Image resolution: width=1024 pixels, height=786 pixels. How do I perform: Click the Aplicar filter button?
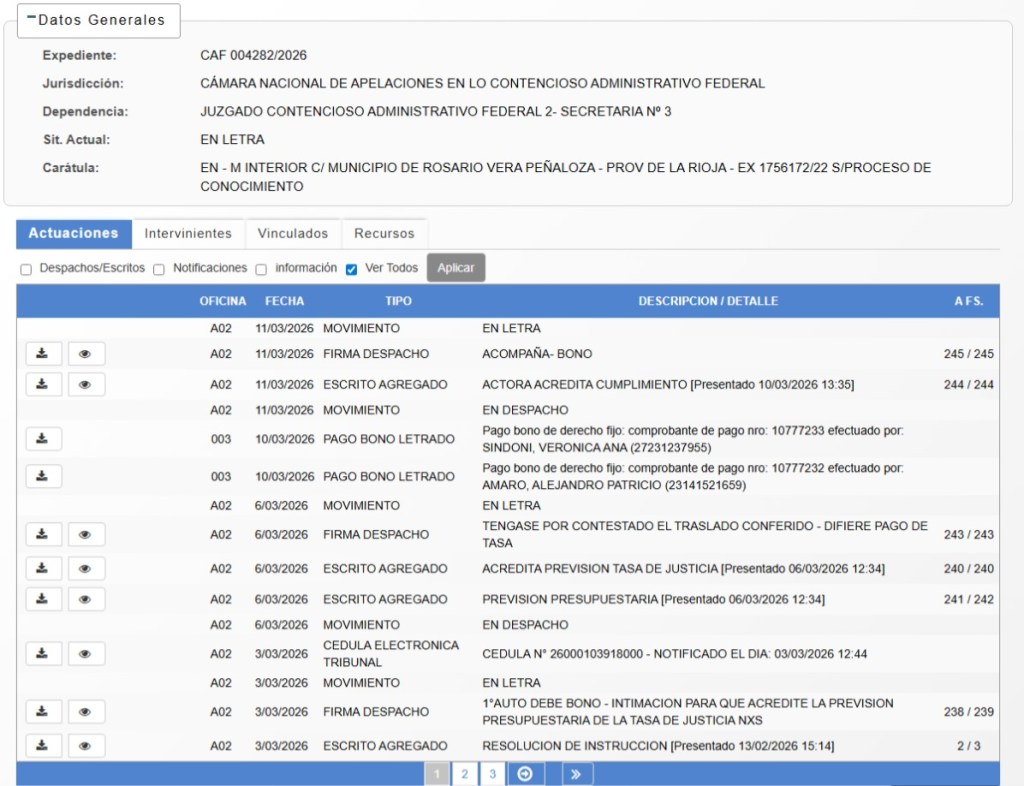coord(456,268)
